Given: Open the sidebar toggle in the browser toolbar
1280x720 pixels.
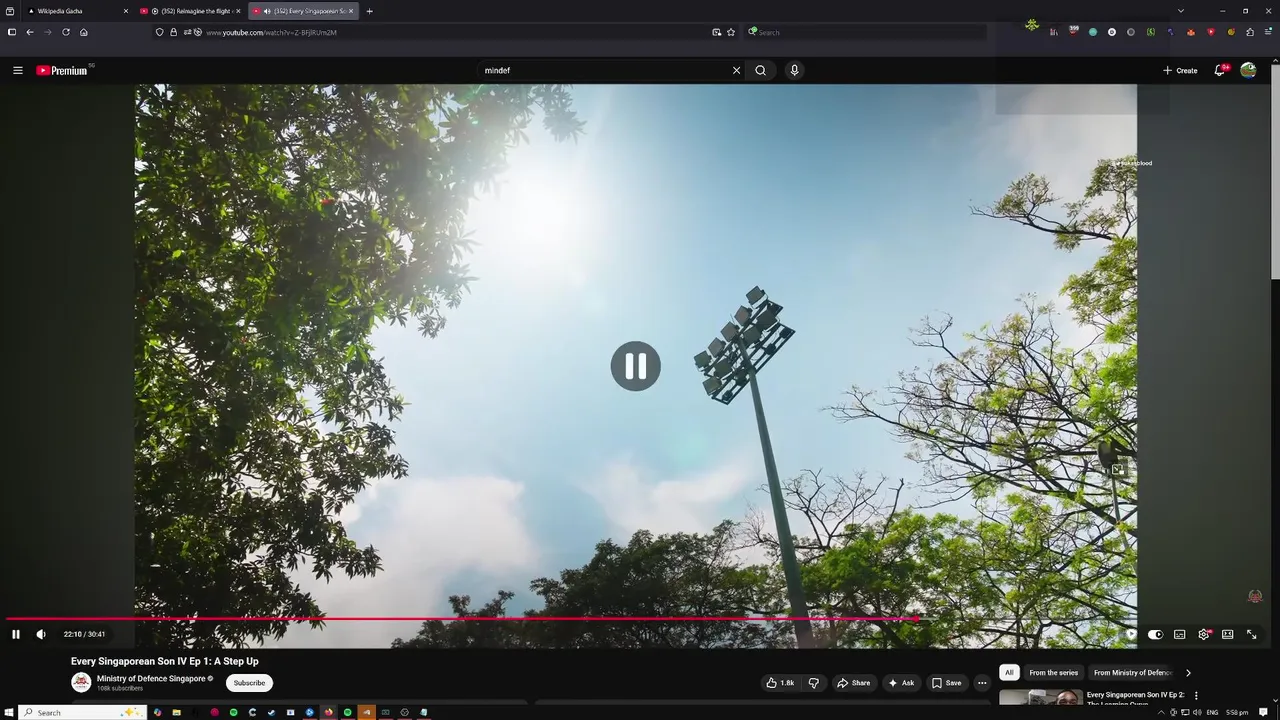Looking at the screenshot, I should 12,32.
